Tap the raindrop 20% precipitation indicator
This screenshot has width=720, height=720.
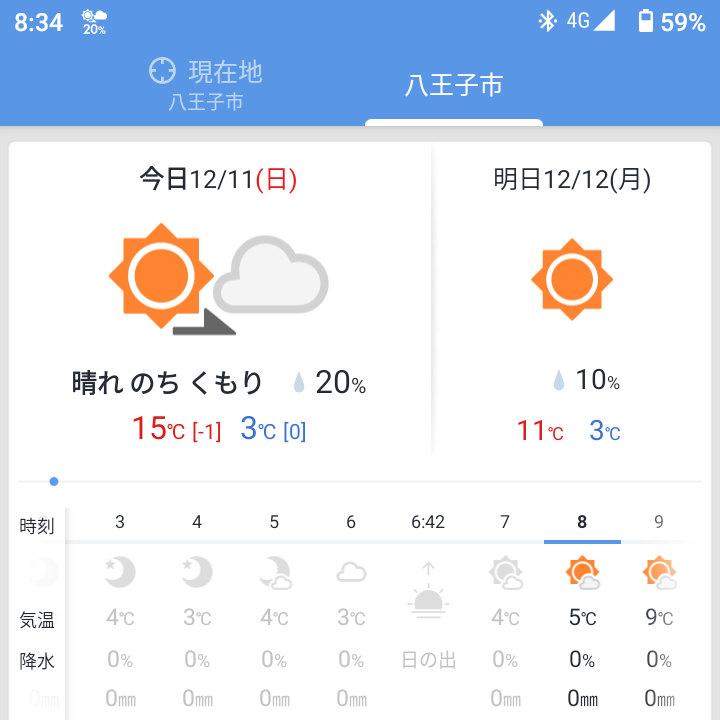tap(329, 382)
